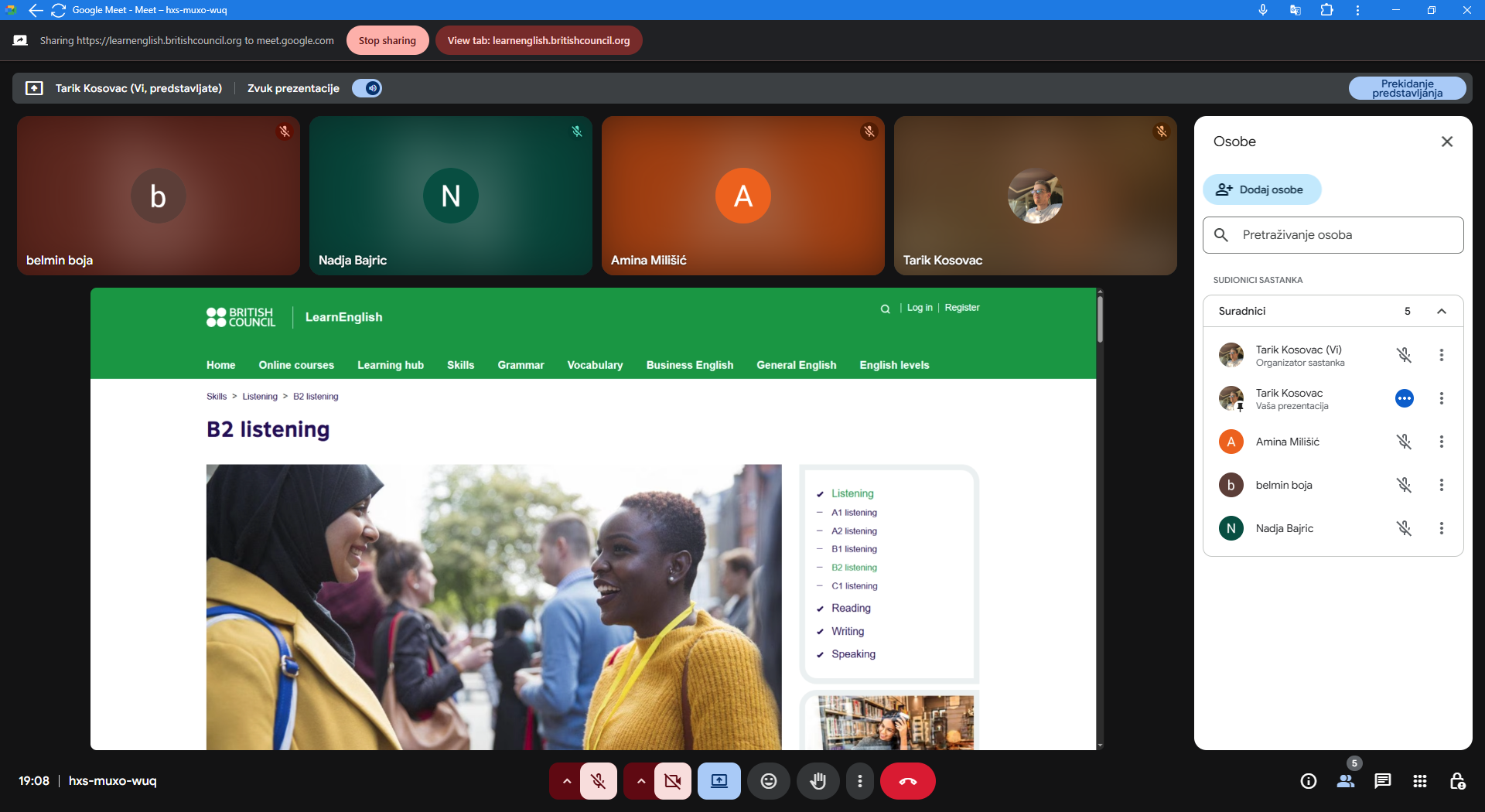This screenshot has height=812, width=1485.
Task: Open the activities grid icon
Action: [x=1419, y=781]
